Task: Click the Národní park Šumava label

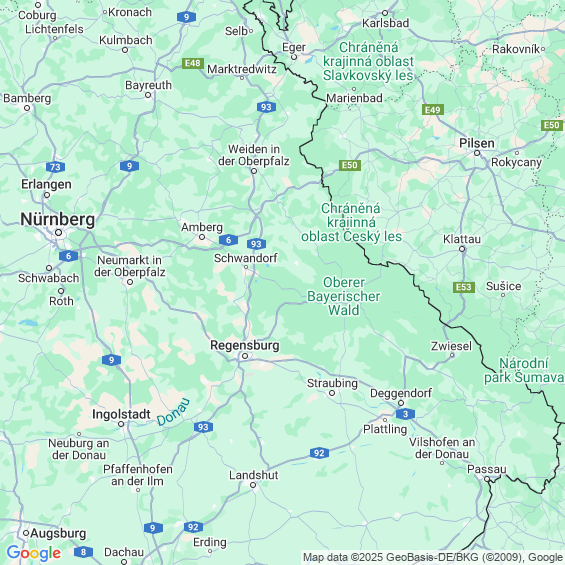Action: pos(524,370)
